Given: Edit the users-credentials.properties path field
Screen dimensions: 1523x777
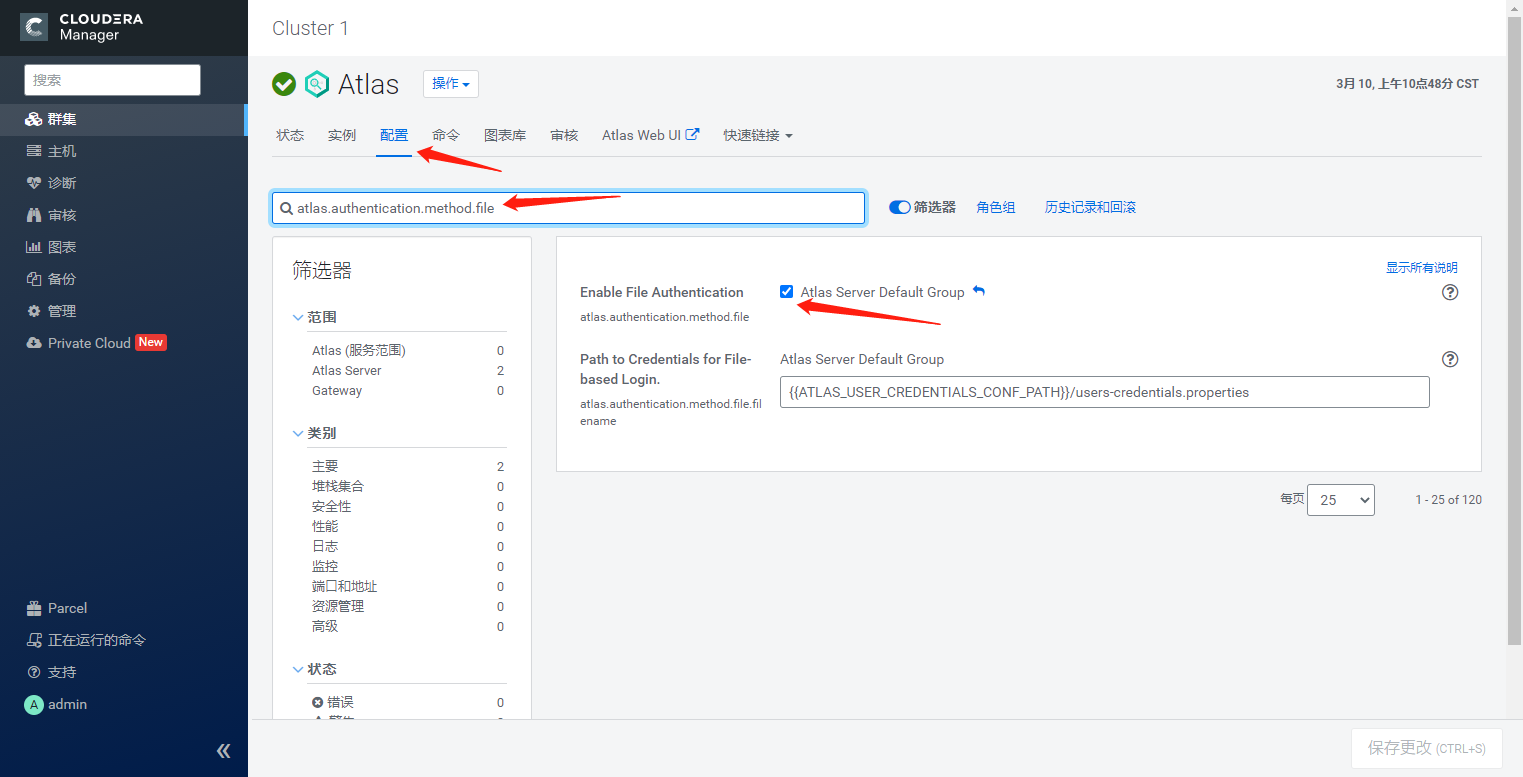Looking at the screenshot, I should point(1105,392).
